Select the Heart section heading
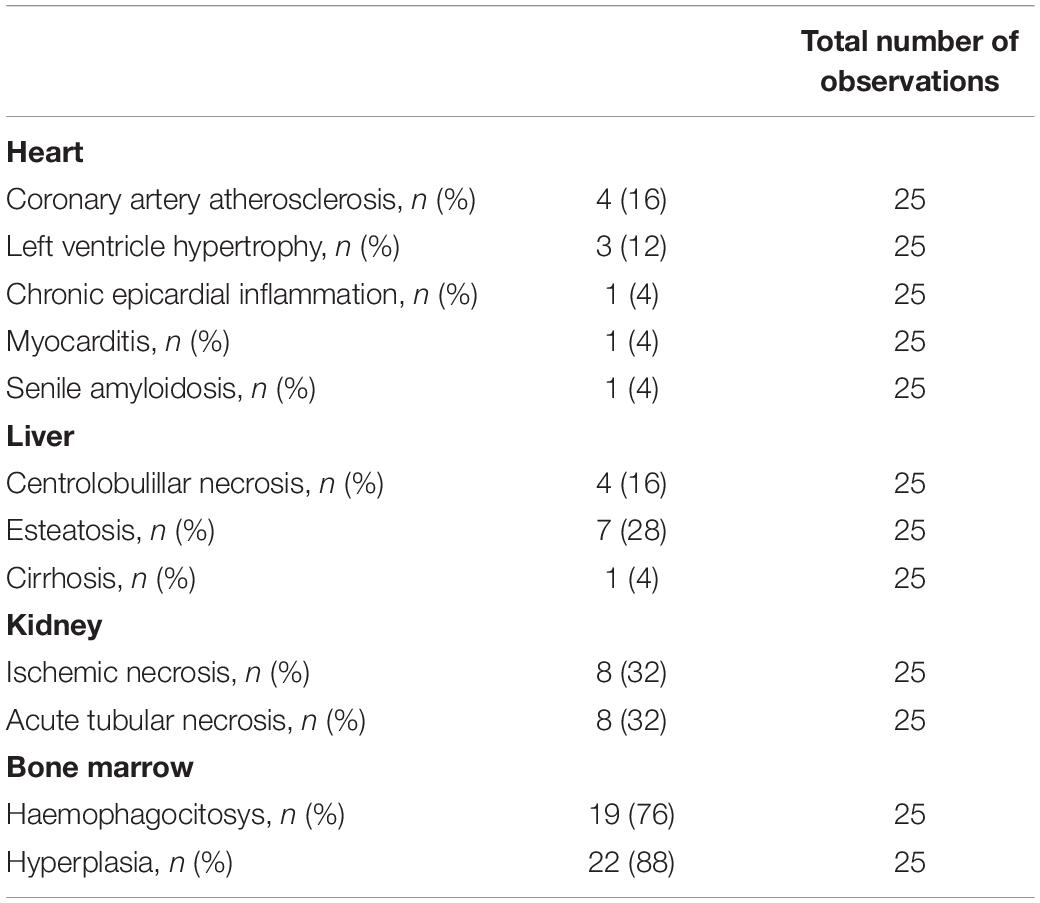 pos(44,153)
